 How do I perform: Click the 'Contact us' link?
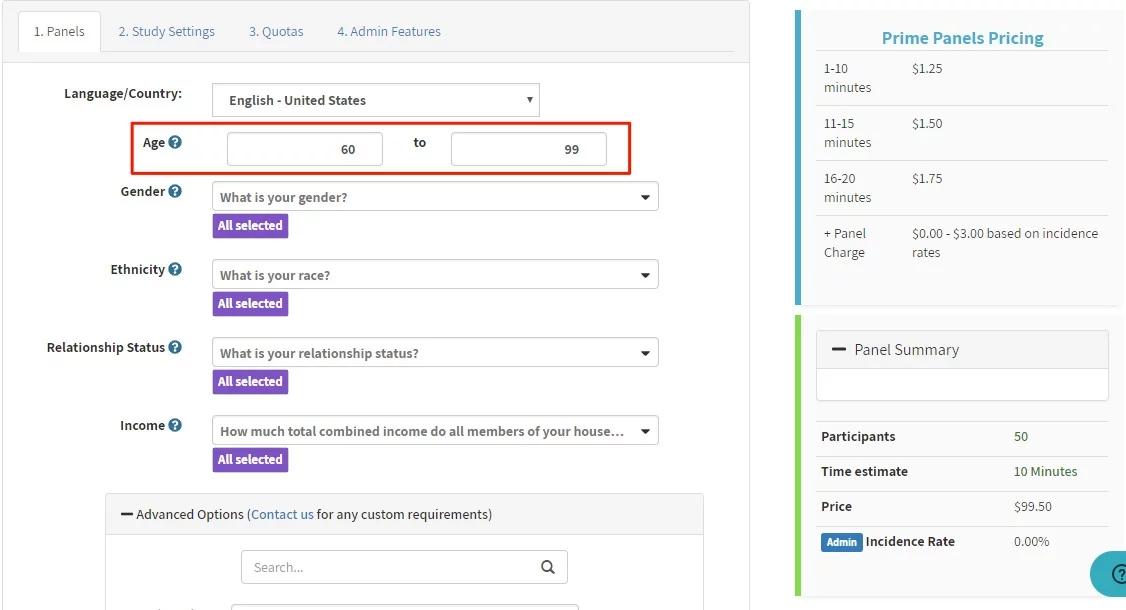[x=282, y=514]
